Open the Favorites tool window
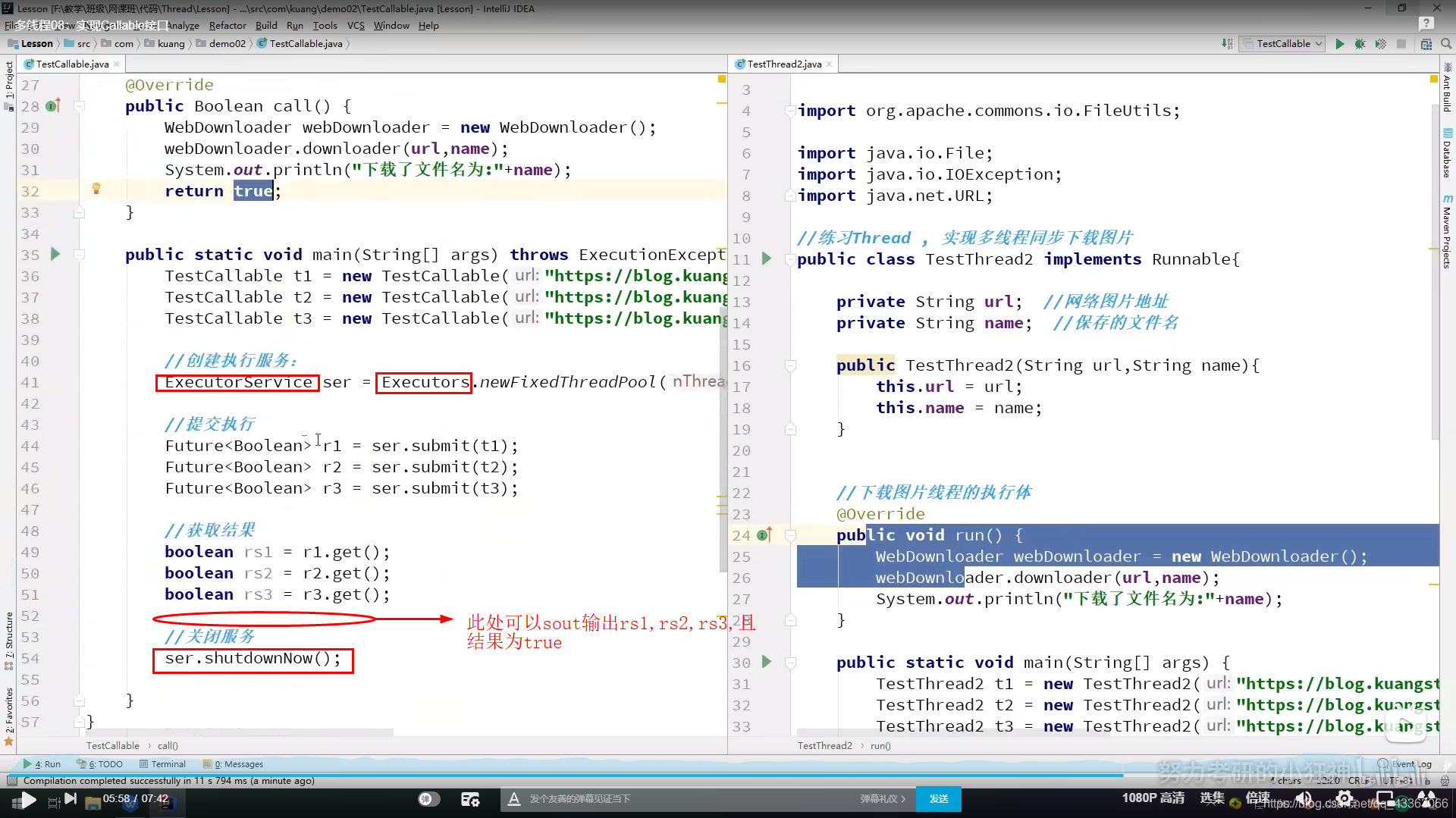This screenshot has width=1456, height=818. pos(9,716)
